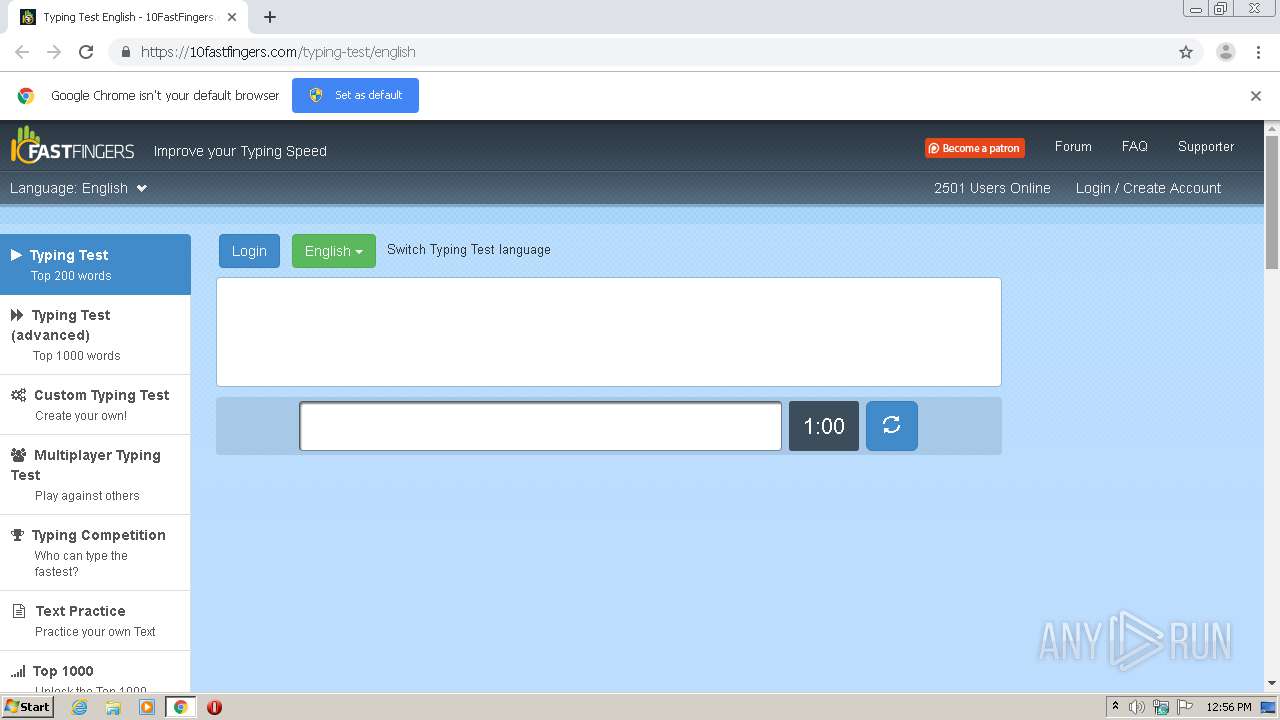Open the English language dropdown button

click(x=333, y=251)
